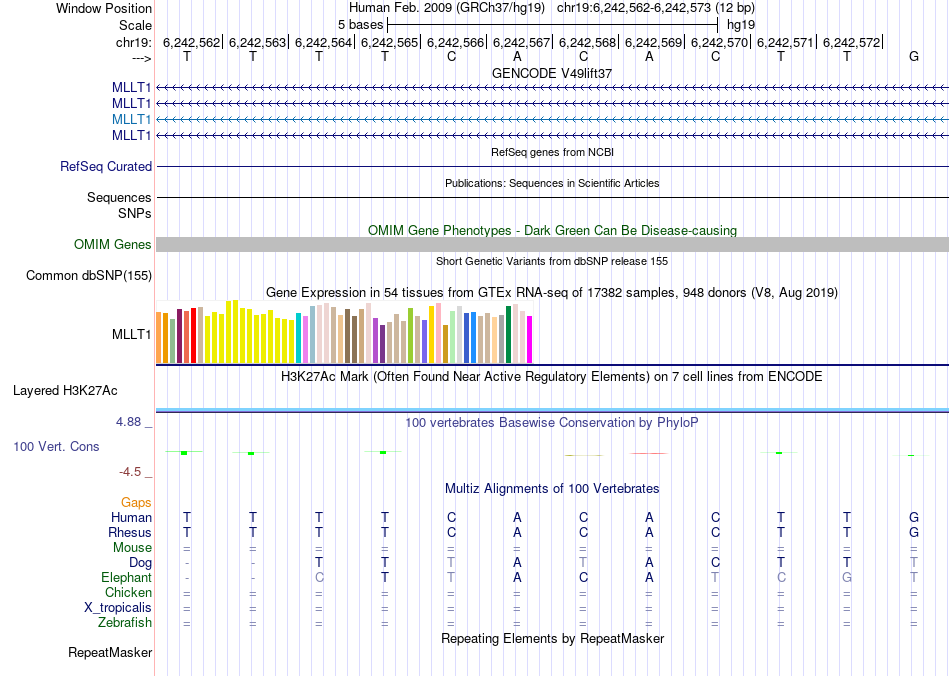Click the gray OMIM Genes bar
950x676 pixels.
coord(552,245)
